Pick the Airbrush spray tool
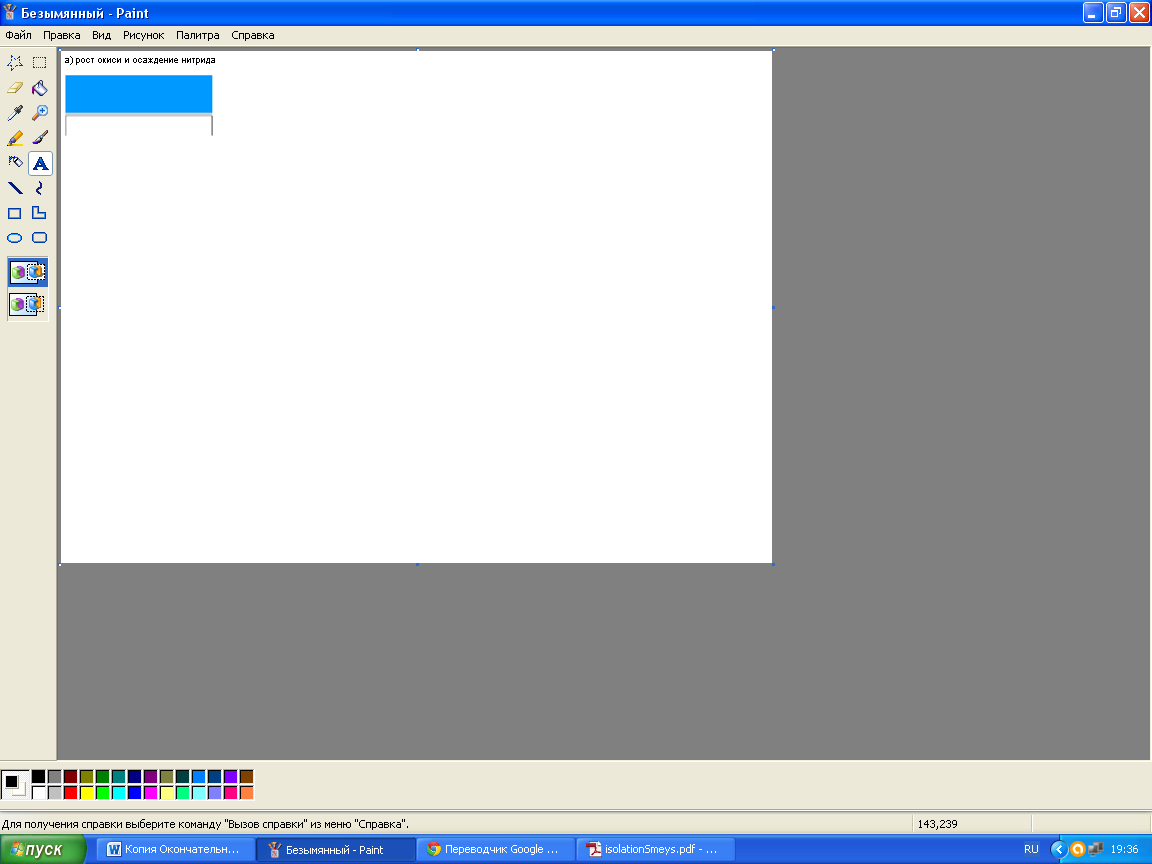 pyautogui.click(x=15, y=162)
